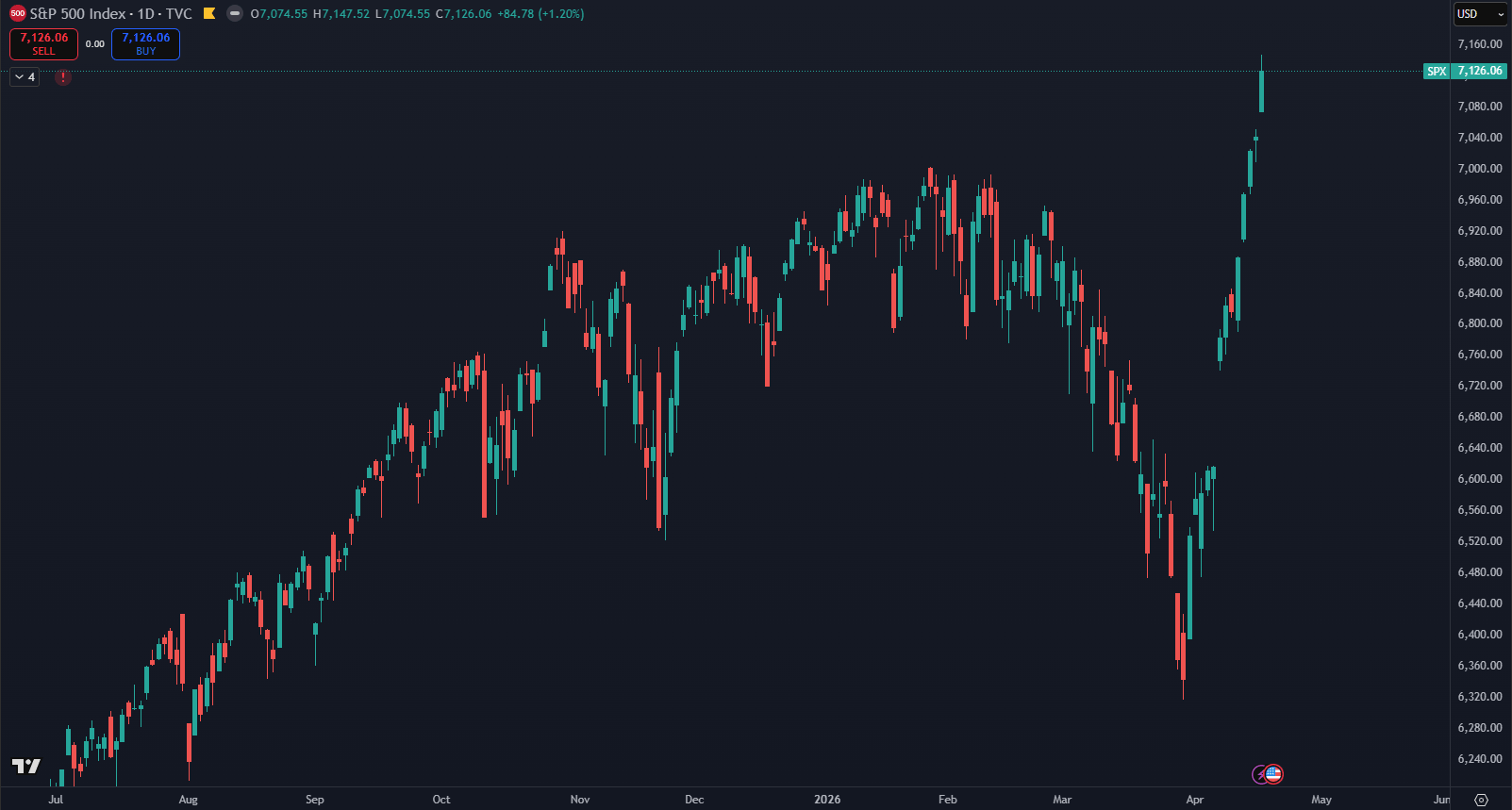Expand the collapsed indicators legend showing 4

[x=25, y=77]
